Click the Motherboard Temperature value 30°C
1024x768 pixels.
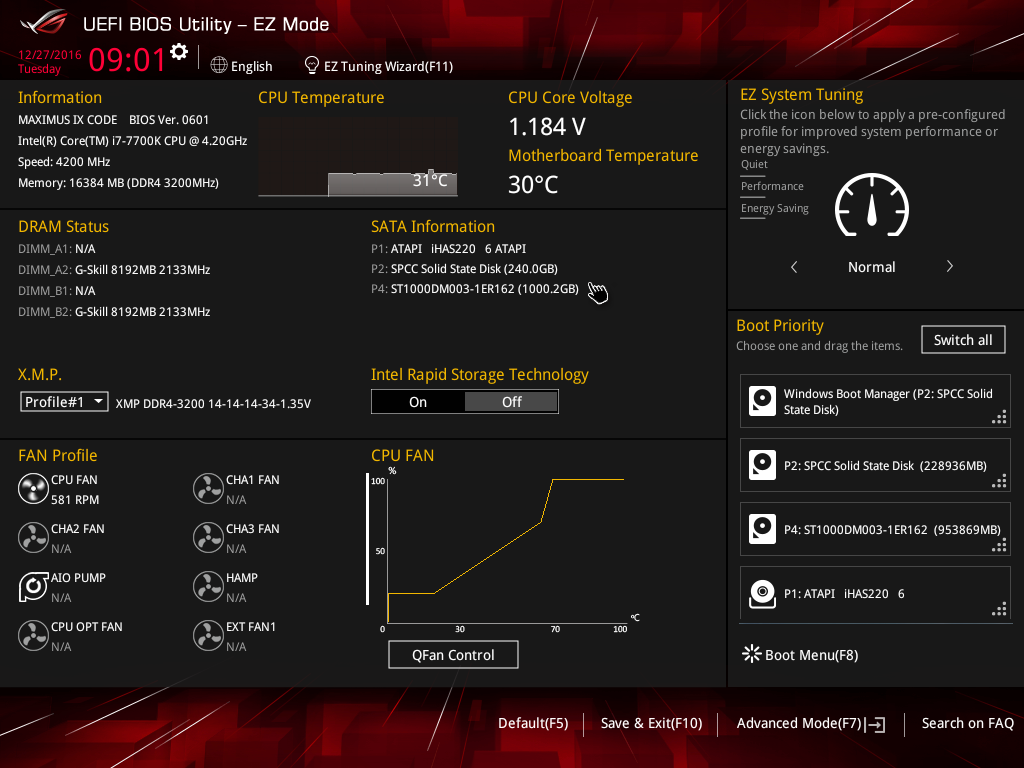533,185
